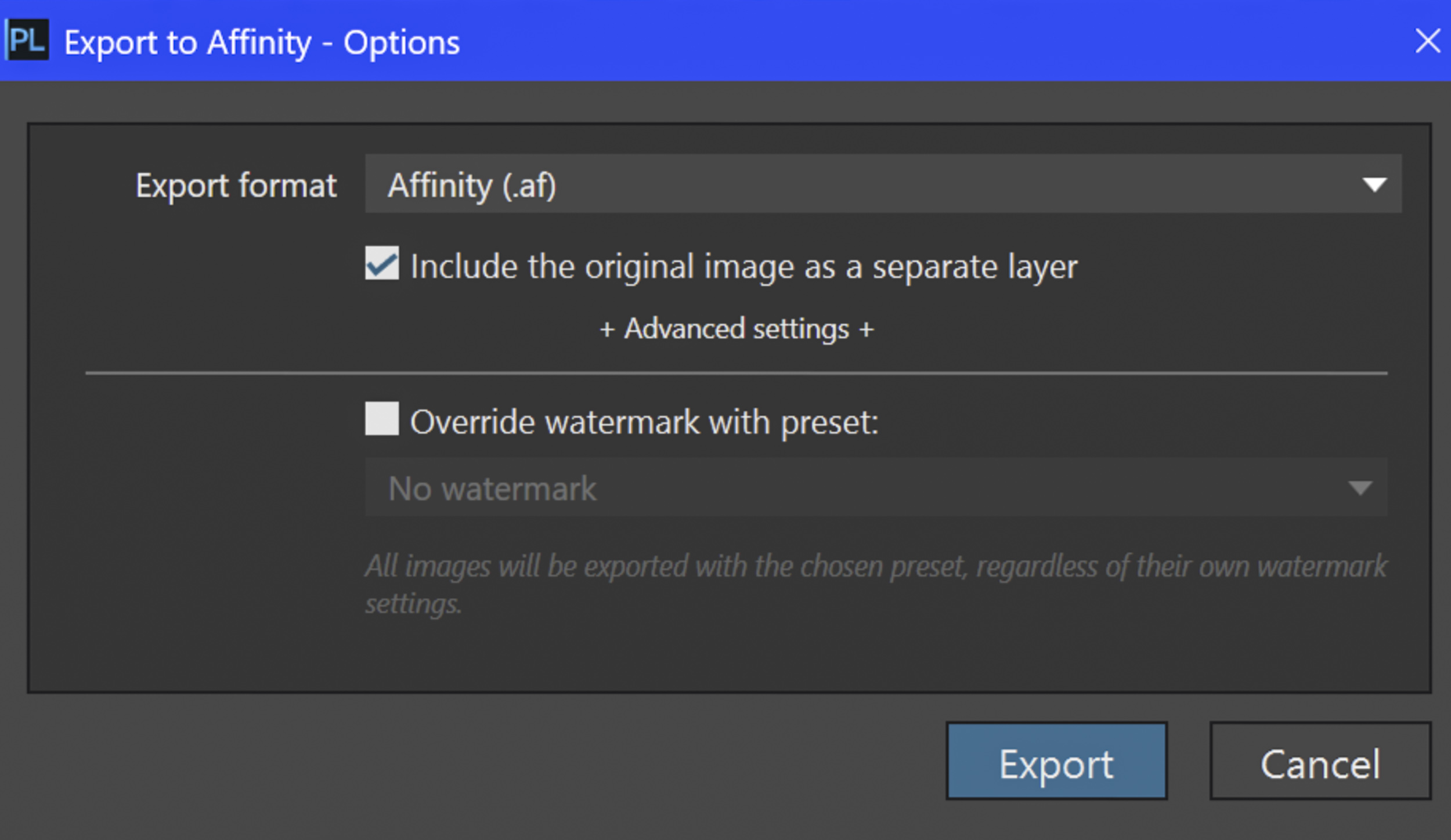Cancel the export dialog
The height and width of the screenshot is (840, 1451).
click(x=1320, y=761)
